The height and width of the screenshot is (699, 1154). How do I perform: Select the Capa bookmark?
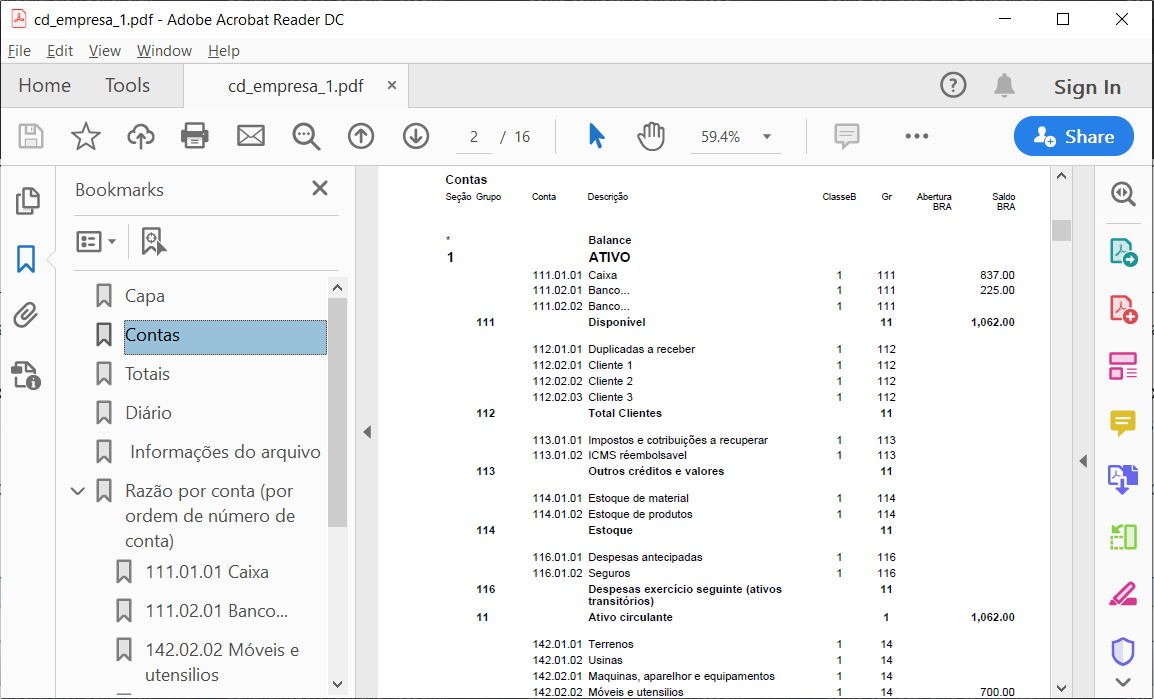pyautogui.click(x=145, y=296)
